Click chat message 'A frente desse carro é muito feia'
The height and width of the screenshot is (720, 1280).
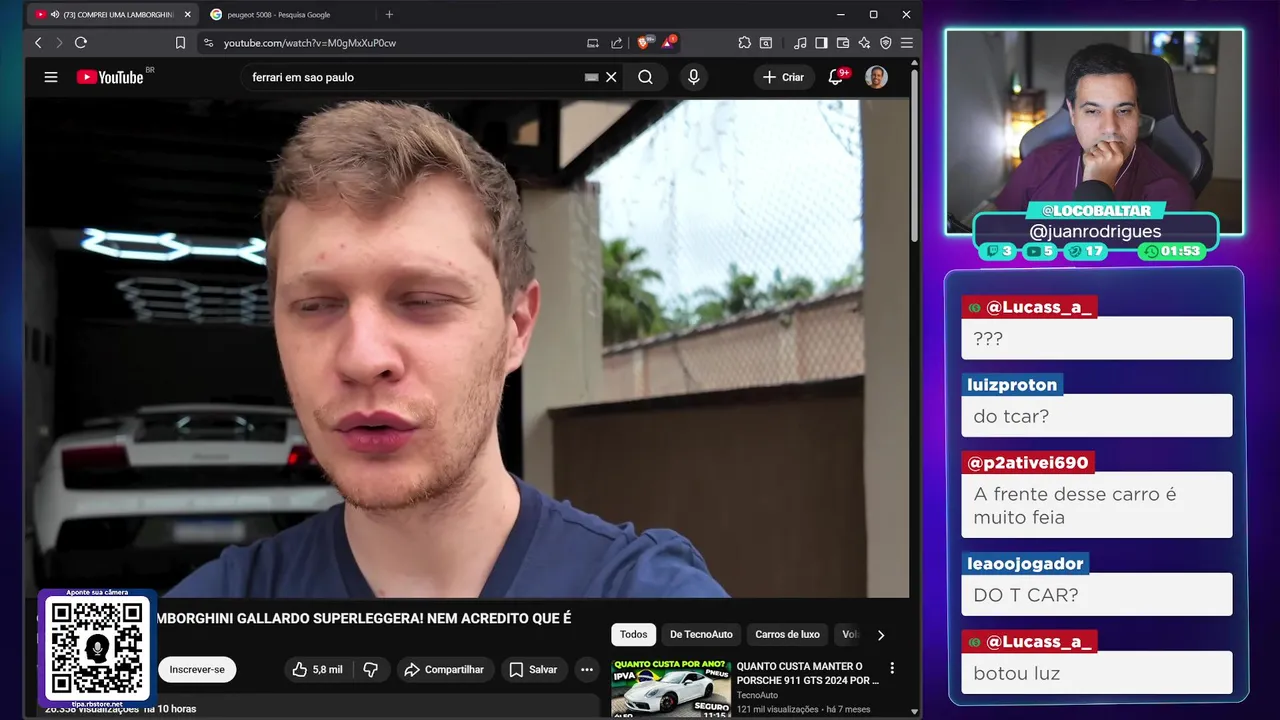coord(1097,505)
